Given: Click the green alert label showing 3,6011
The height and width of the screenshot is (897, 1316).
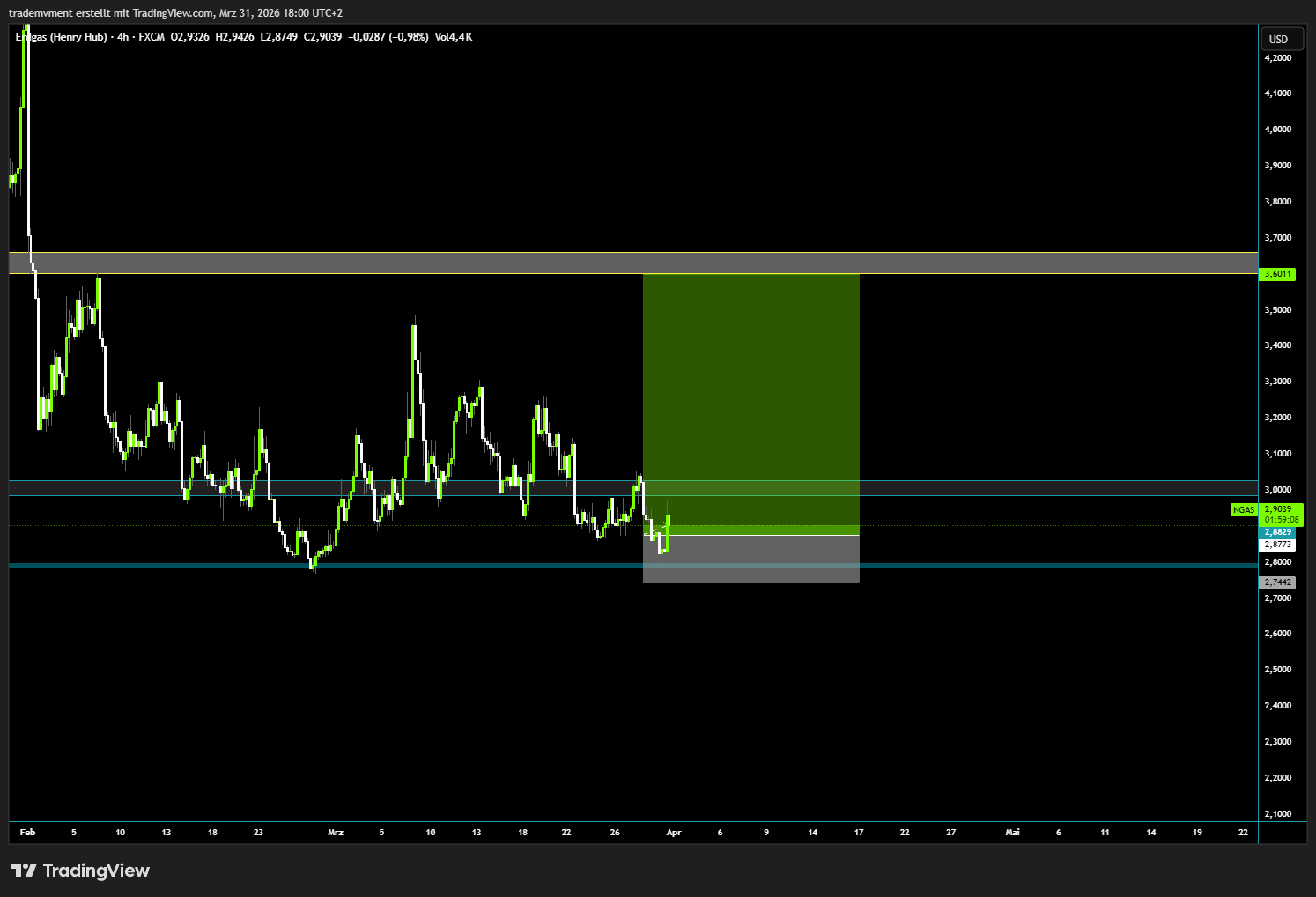Looking at the screenshot, I should 1276,274.
